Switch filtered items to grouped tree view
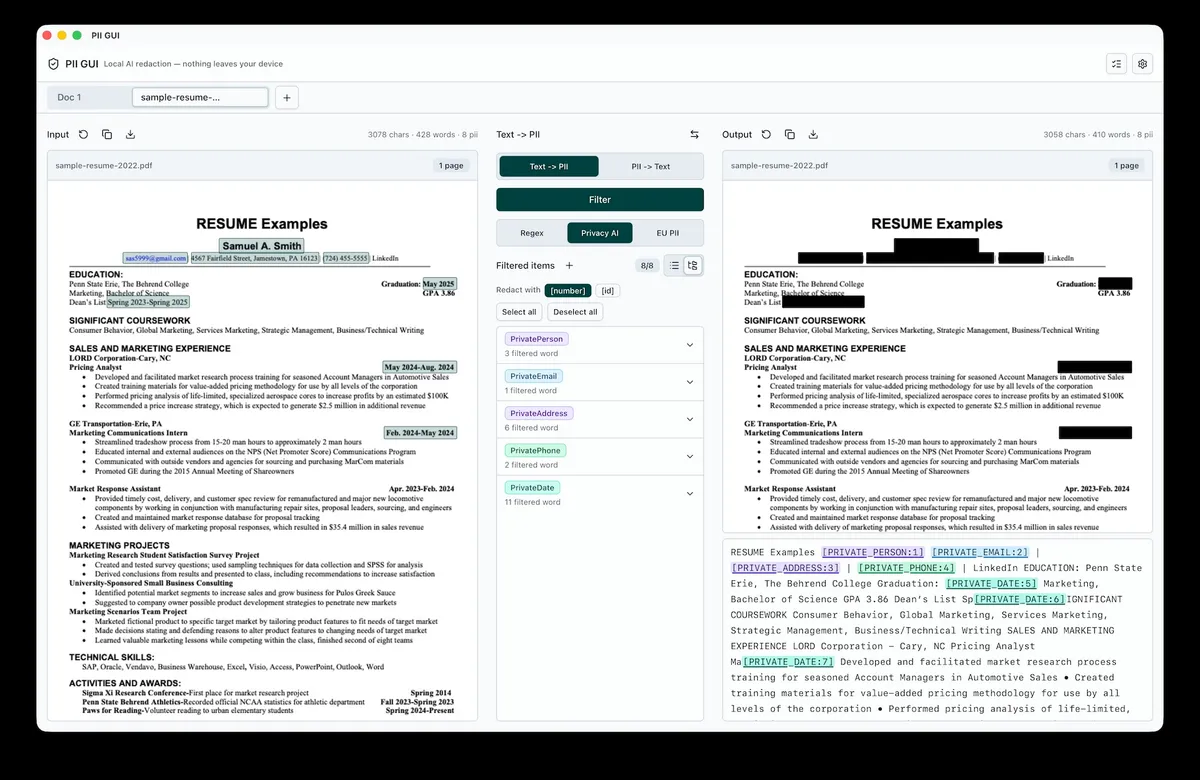Viewport: 1200px width, 780px height. point(692,265)
